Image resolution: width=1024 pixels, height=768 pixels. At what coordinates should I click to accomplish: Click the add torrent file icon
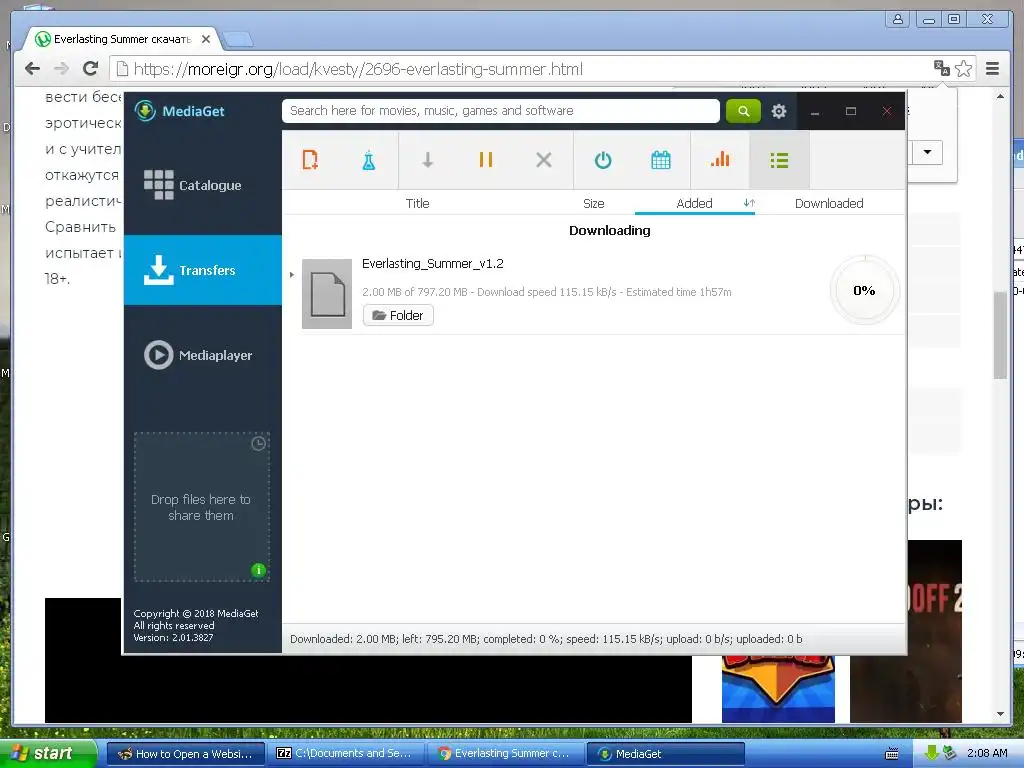pos(310,160)
